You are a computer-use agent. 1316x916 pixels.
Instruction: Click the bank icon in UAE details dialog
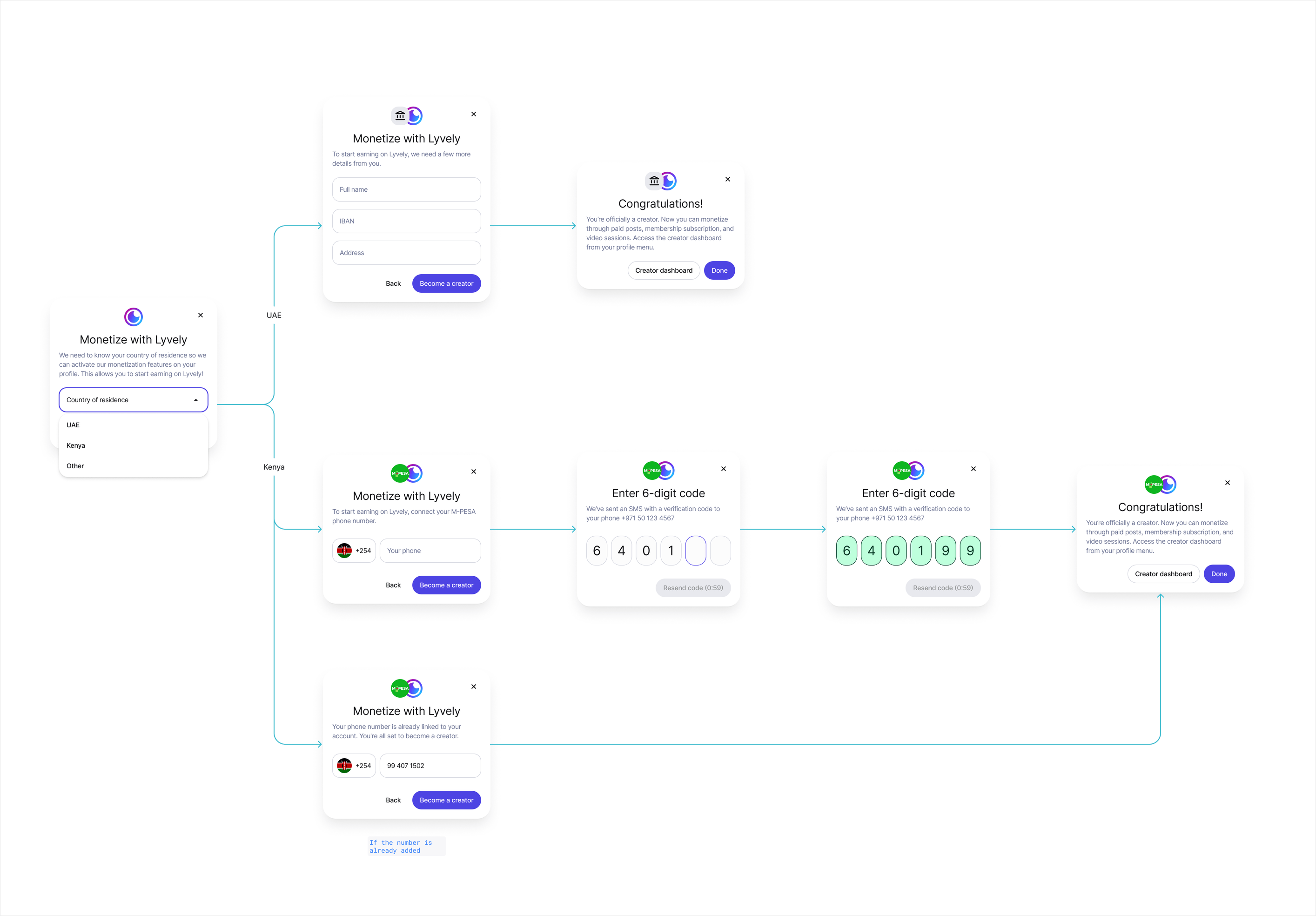click(x=400, y=116)
